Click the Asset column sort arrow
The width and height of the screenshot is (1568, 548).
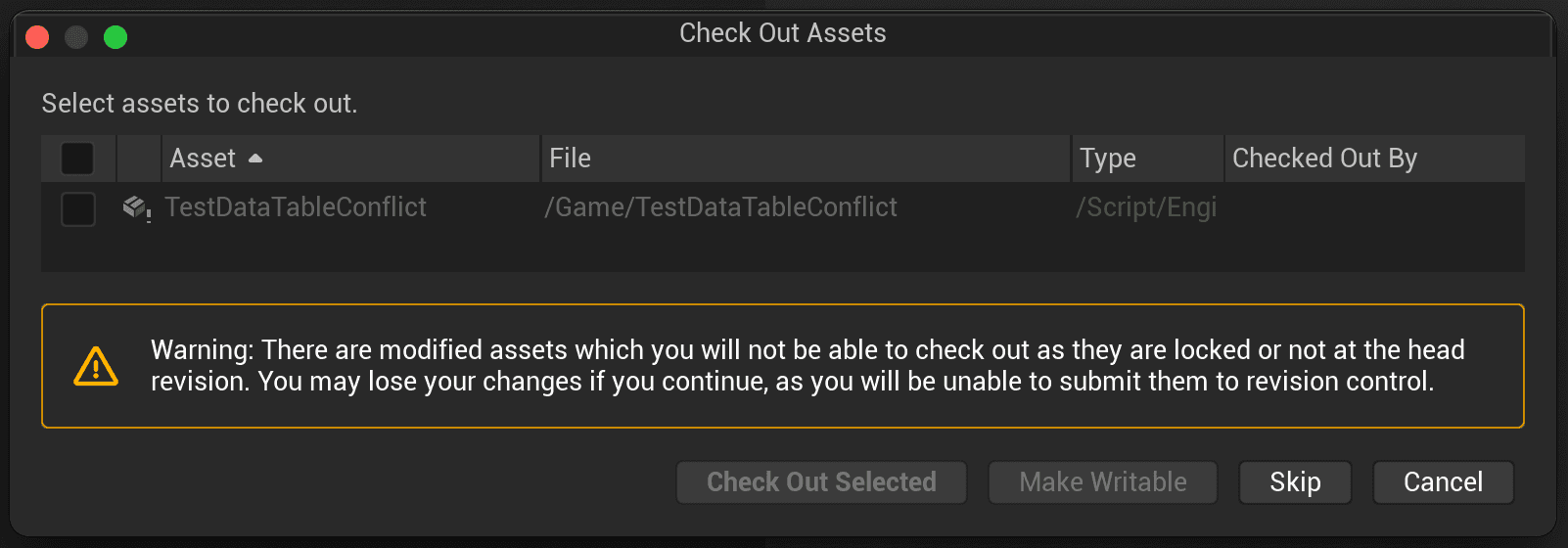pyautogui.click(x=255, y=159)
